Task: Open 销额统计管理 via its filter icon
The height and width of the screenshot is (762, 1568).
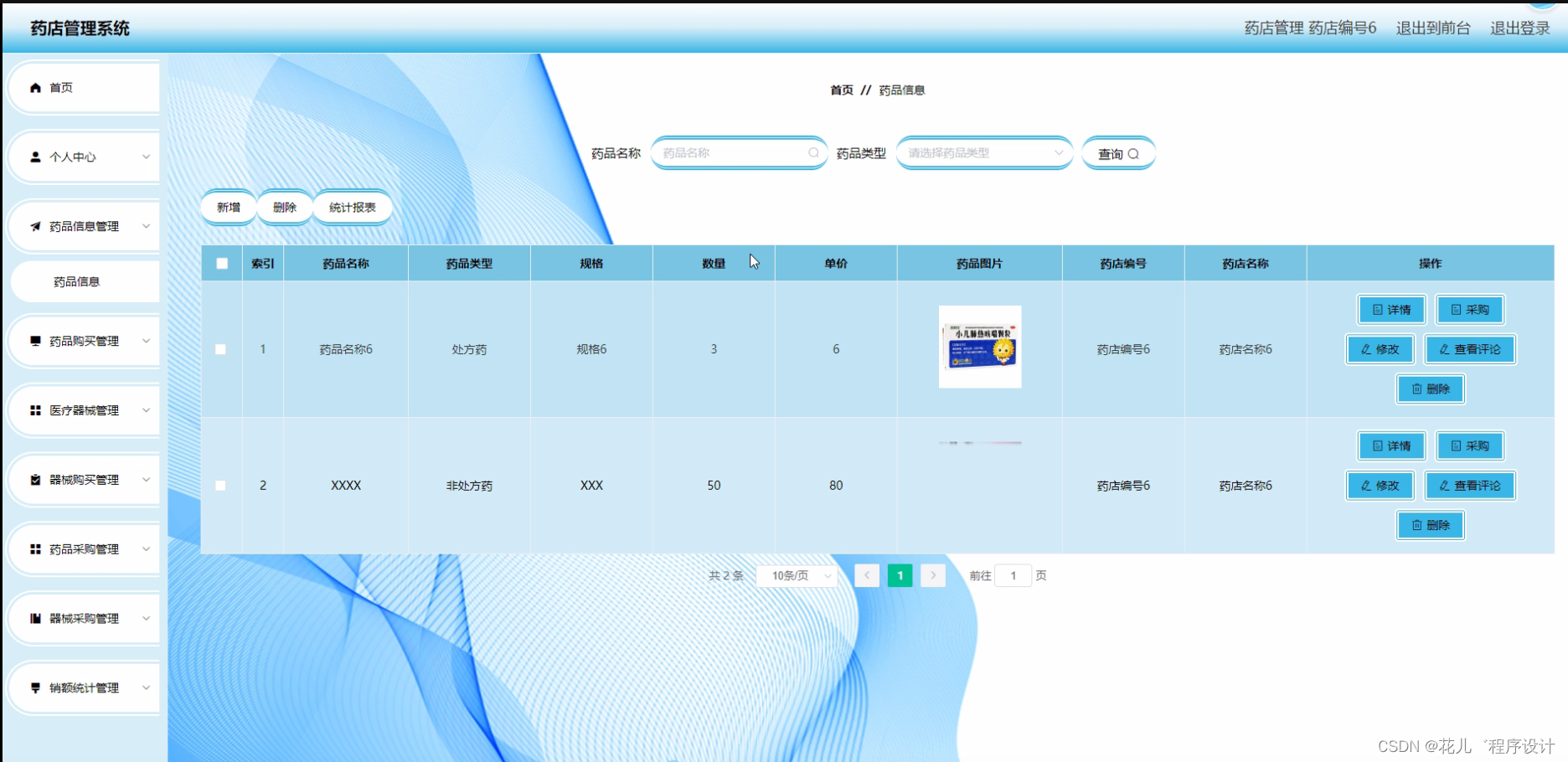Action: (x=35, y=687)
